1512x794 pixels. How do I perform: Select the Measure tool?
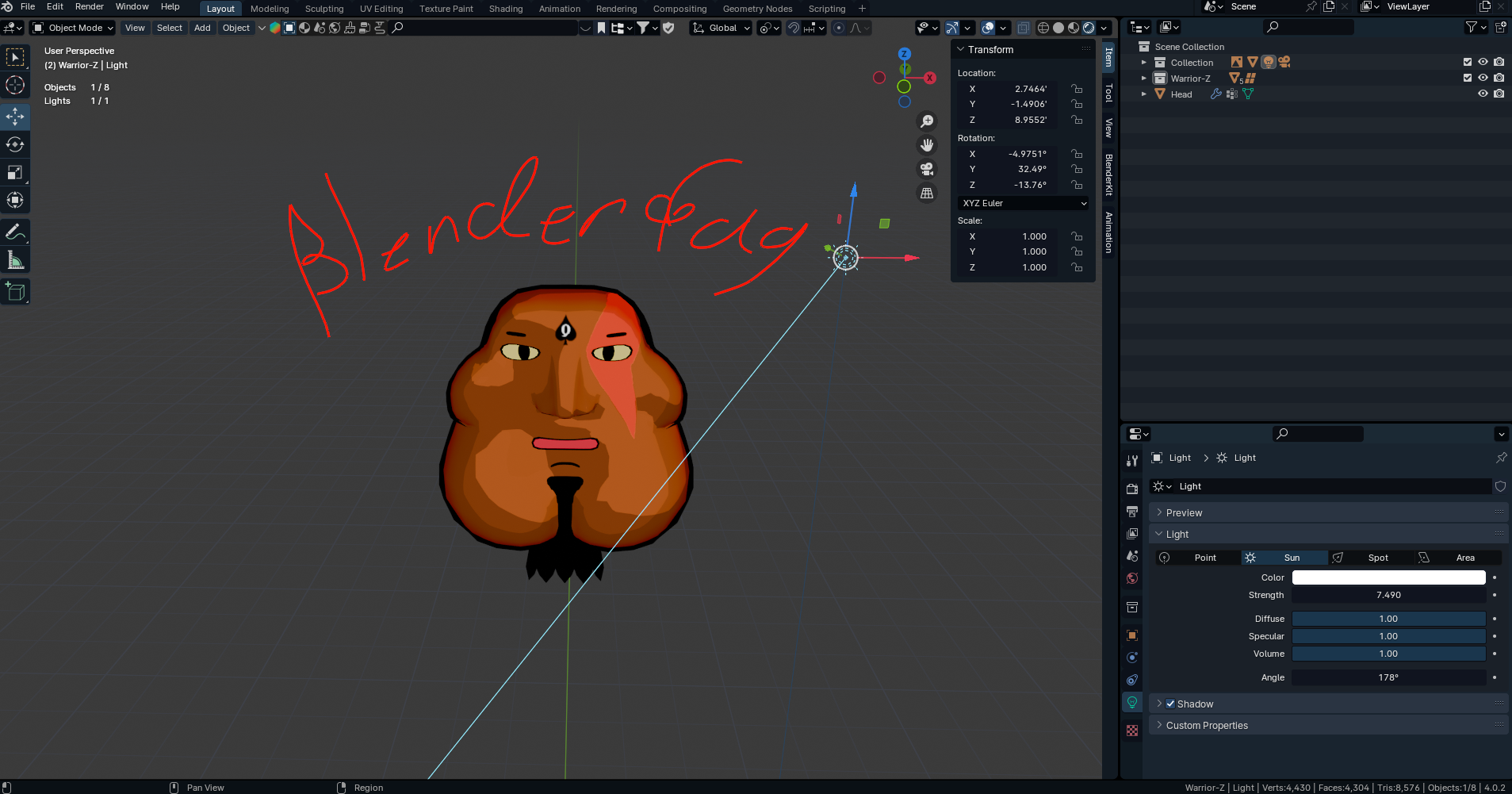[x=15, y=260]
